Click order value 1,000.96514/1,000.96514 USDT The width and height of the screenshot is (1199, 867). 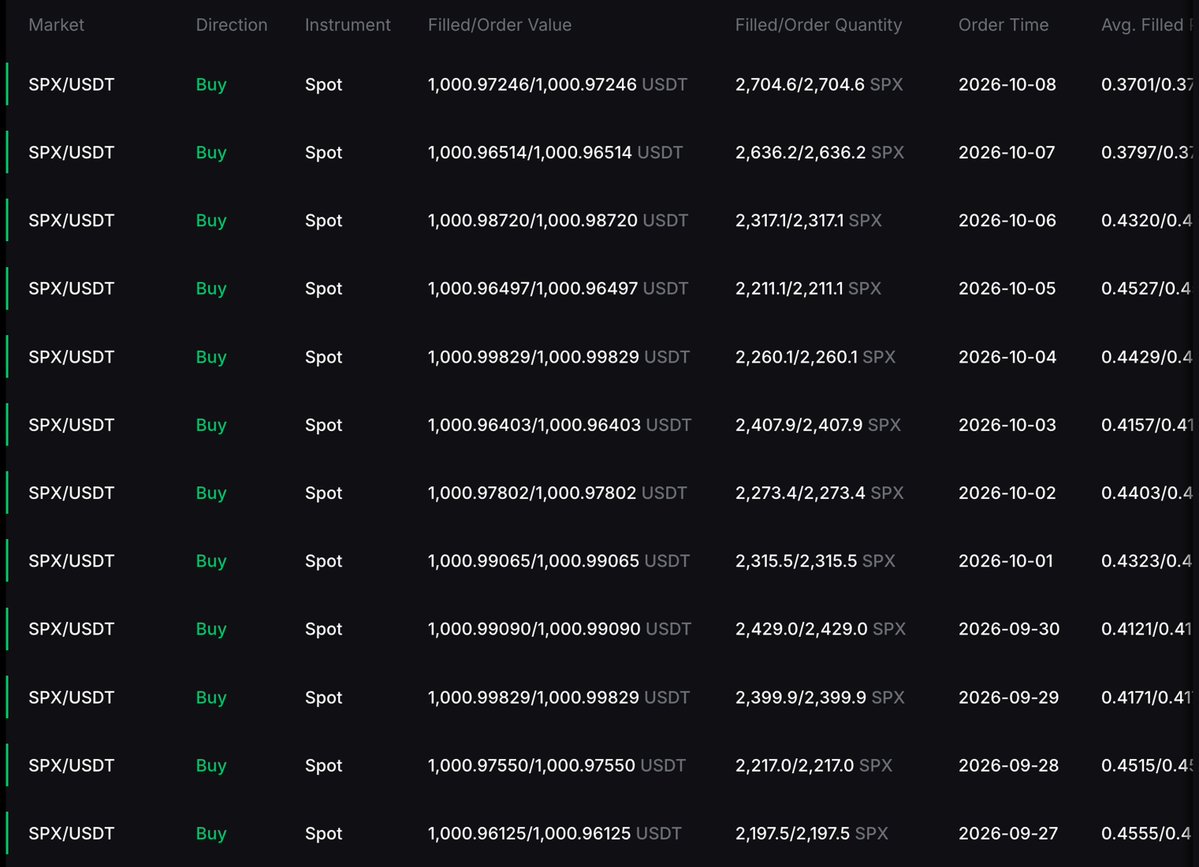[x=555, y=153]
